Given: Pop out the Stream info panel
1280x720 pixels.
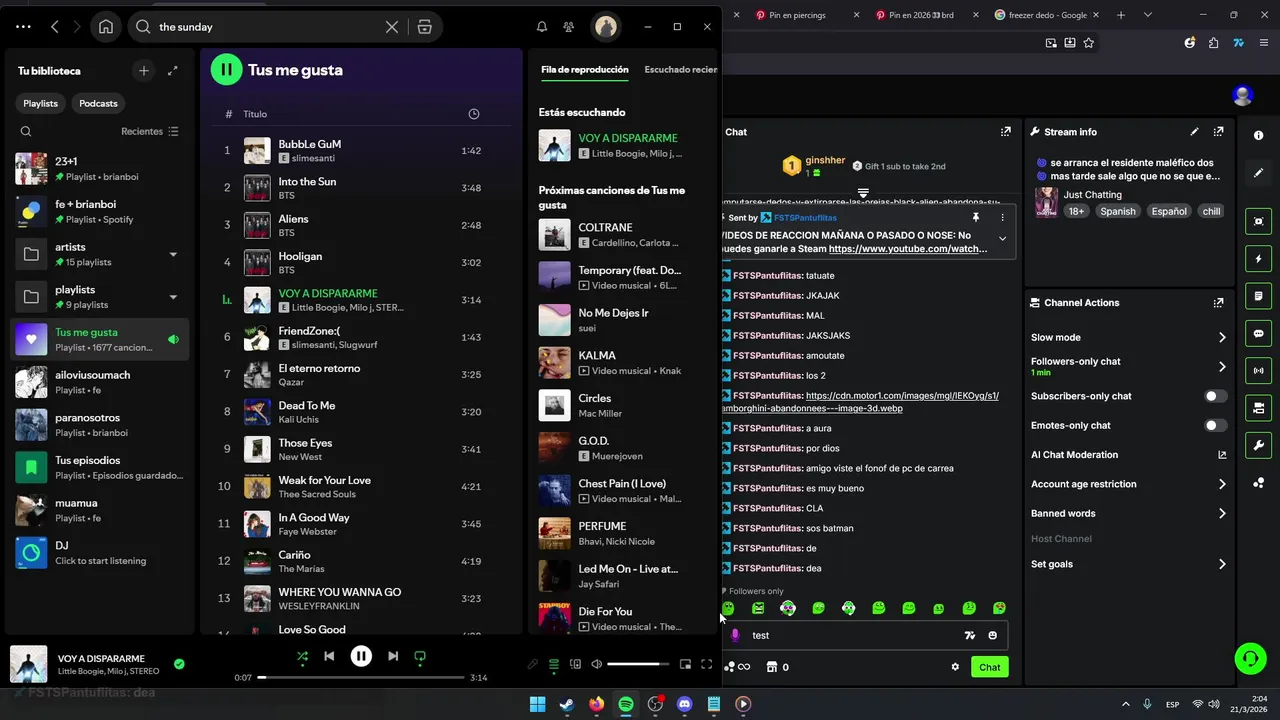Looking at the screenshot, I should [1218, 131].
